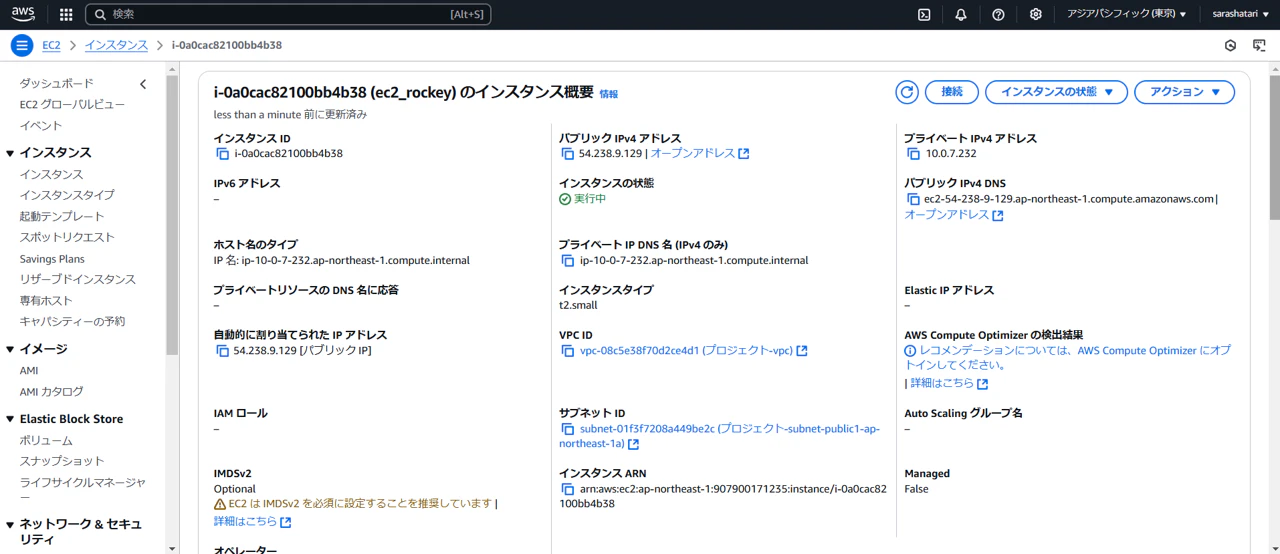This screenshot has height=554, width=1280.
Task: Open the notifications bell icon
Action: pyautogui.click(x=961, y=14)
